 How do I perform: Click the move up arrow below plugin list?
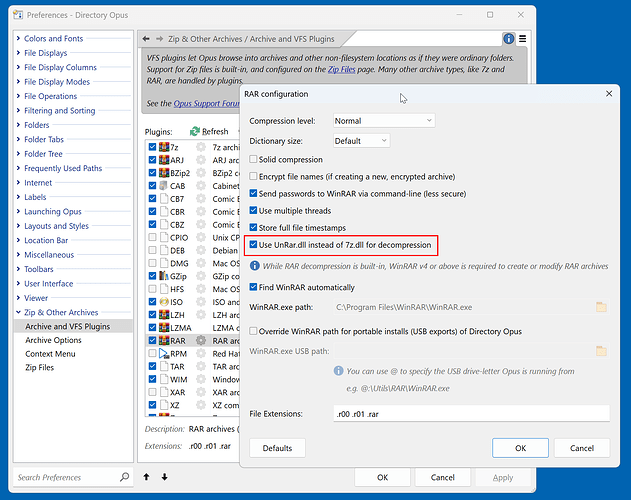(146, 477)
